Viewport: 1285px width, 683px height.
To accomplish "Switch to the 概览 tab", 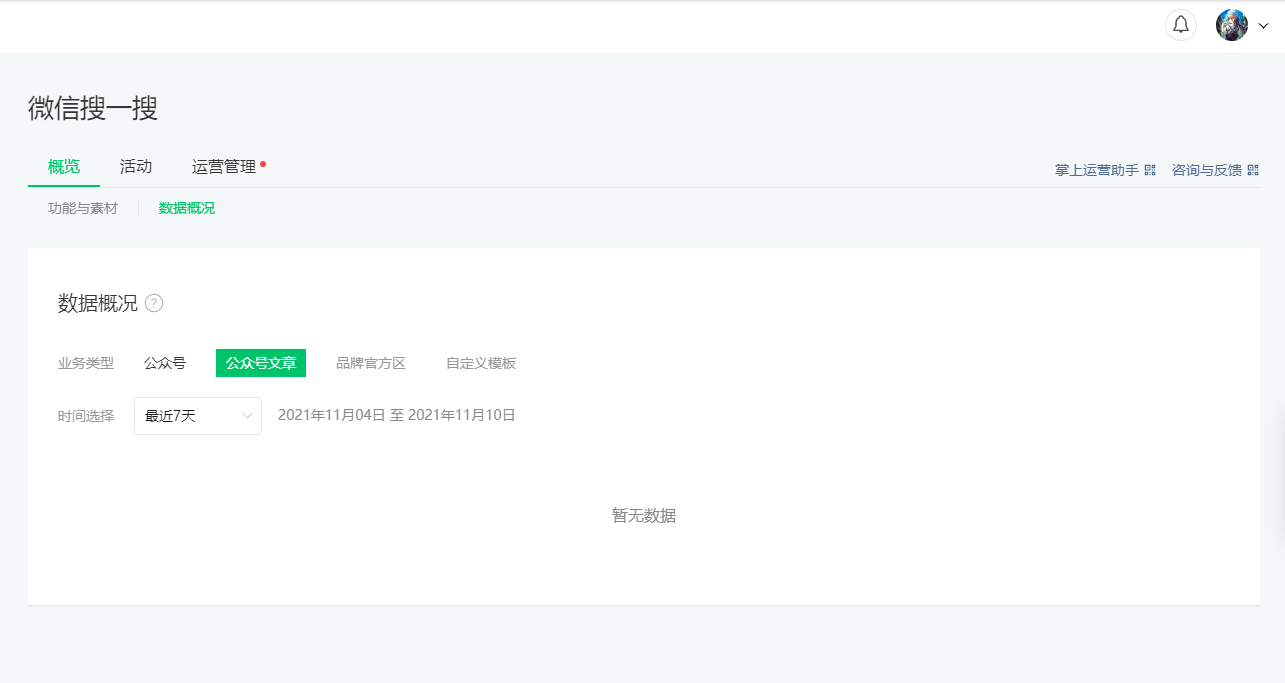I will click(64, 167).
